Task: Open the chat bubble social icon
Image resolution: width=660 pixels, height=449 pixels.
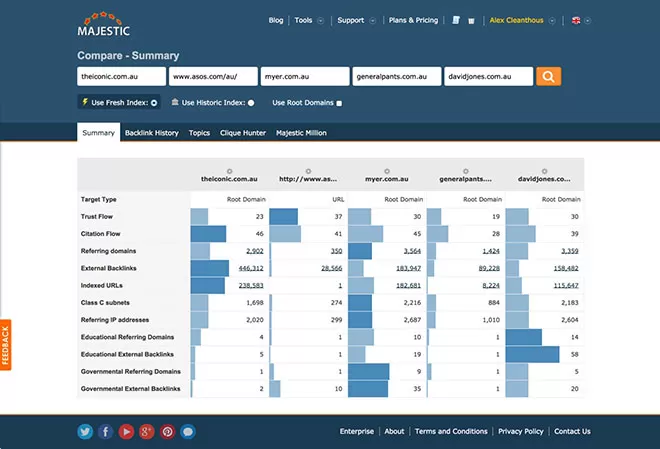Action: coord(188,432)
